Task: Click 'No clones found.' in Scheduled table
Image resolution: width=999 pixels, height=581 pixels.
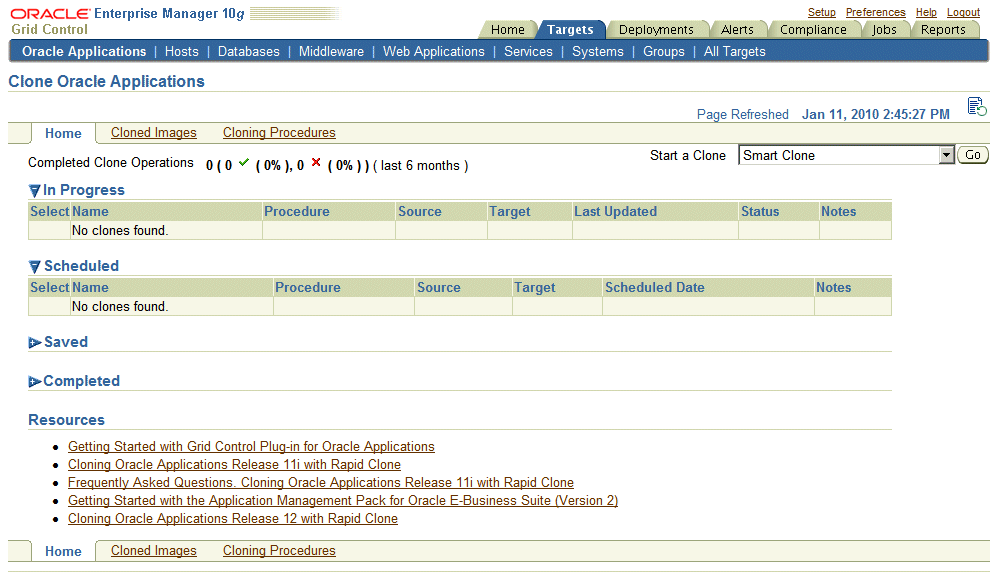Action: (x=120, y=306)
